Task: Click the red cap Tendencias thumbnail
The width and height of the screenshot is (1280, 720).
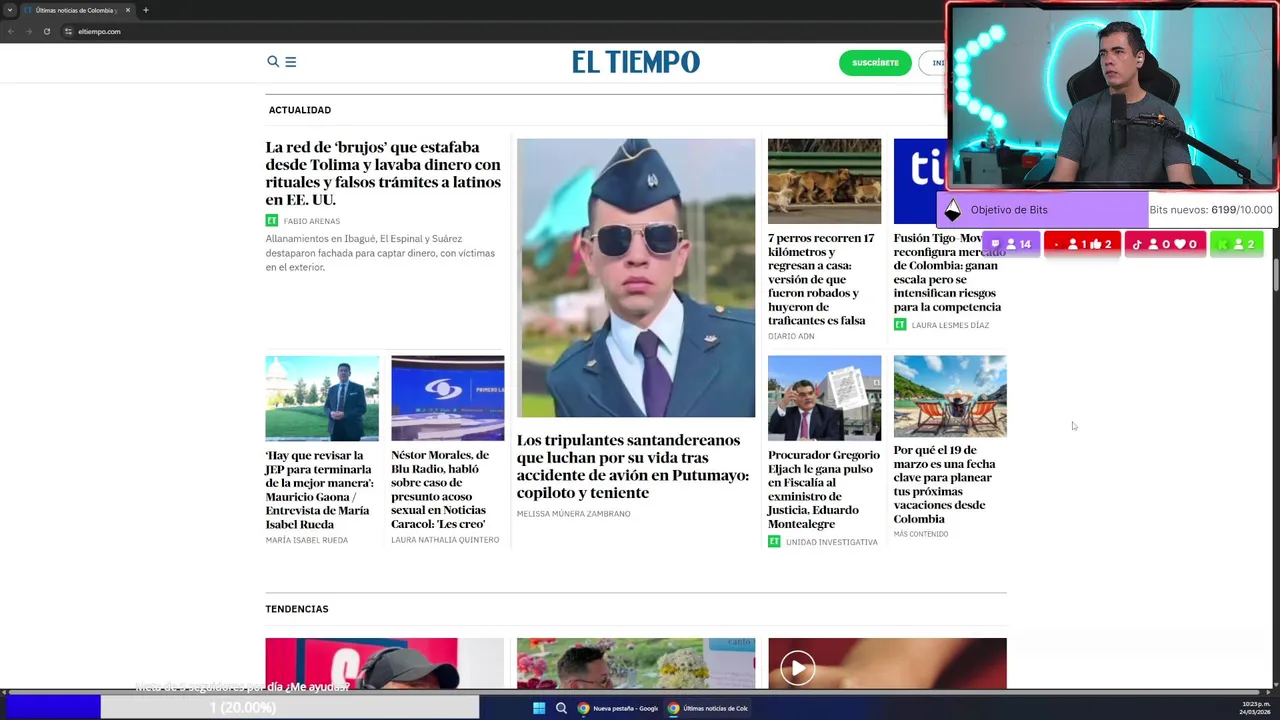Action: 384,663
